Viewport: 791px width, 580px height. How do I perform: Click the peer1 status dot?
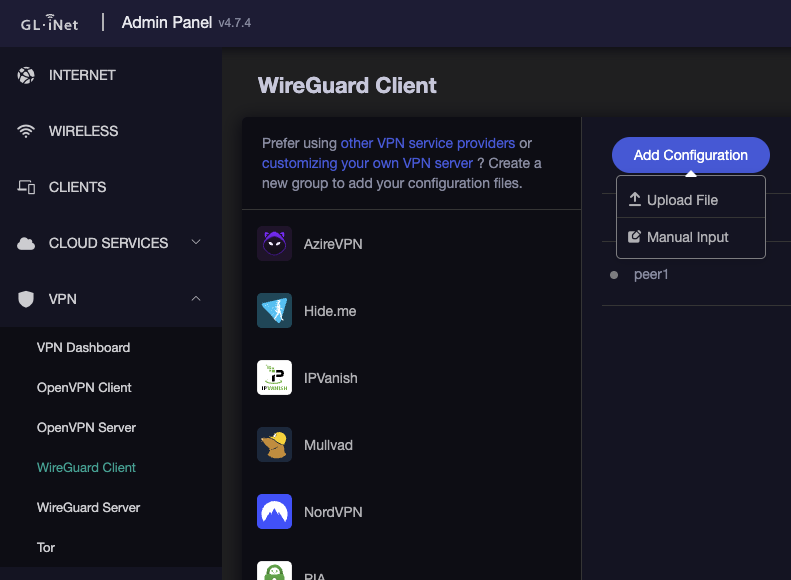coord(614,275)
